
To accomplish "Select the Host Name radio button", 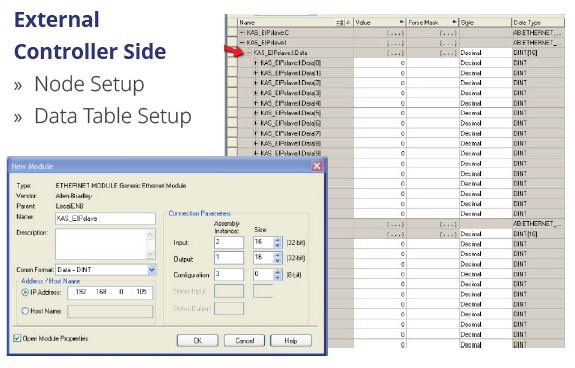I will 25,311.
